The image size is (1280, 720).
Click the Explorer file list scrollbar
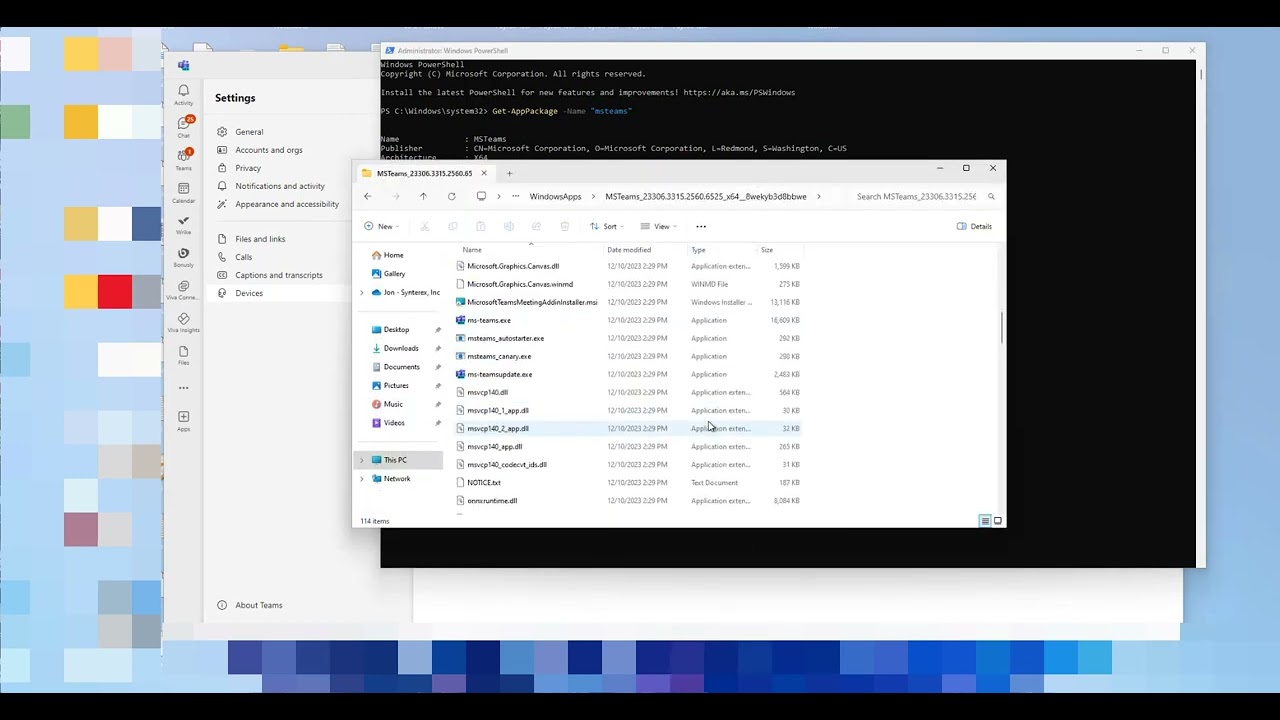coord(1001,329)
